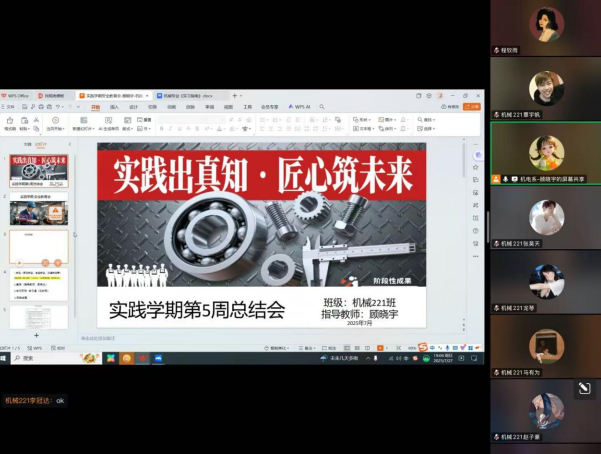The image size is (601, 454).
Task: Click the edit pencil icon in meeting panel
Action: pos(583,388)
